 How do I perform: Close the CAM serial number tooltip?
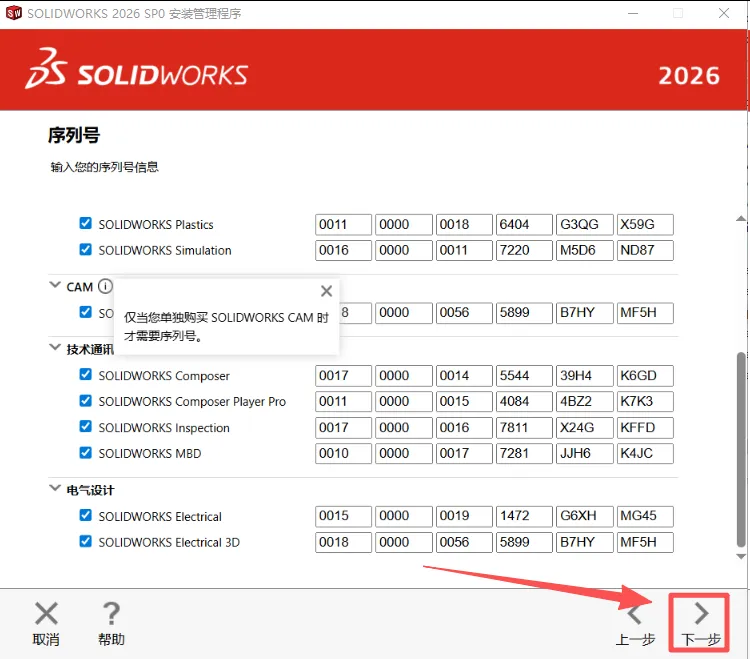327,291
